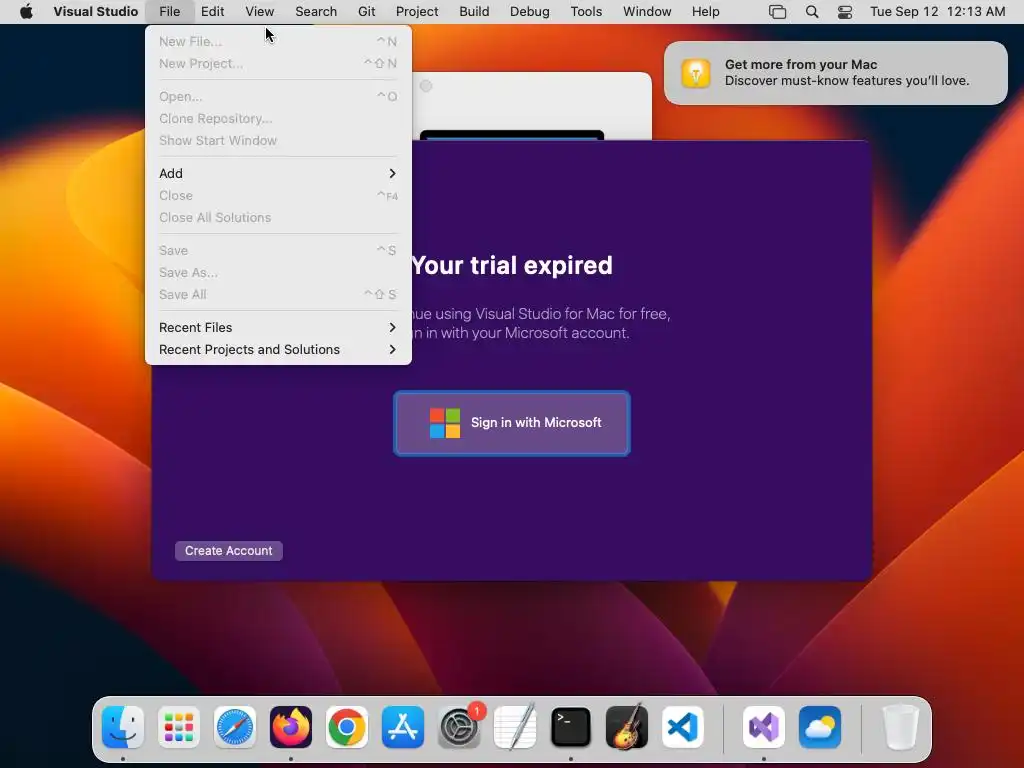Click the Save All menu entry
Viewport: 1024px width, 768px height.
click(278, 295)
